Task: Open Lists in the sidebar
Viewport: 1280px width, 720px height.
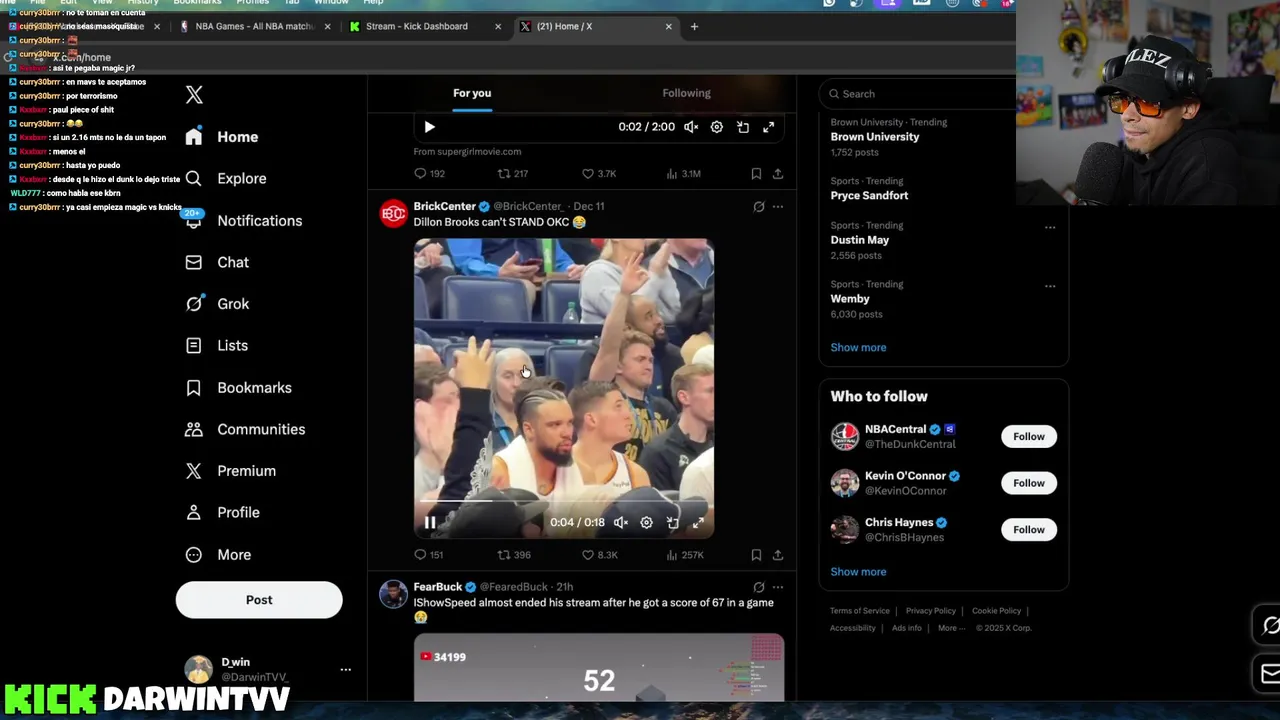Action: point(216,346)
